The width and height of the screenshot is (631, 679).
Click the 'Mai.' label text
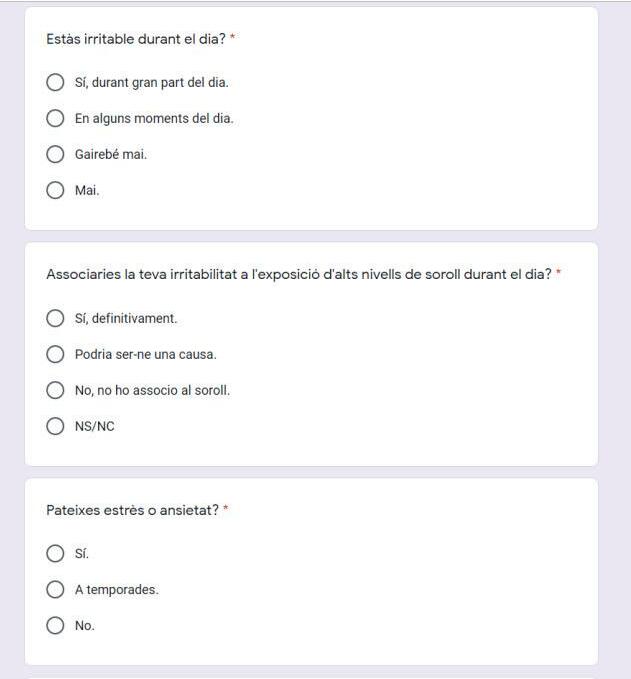pos(87,190)
